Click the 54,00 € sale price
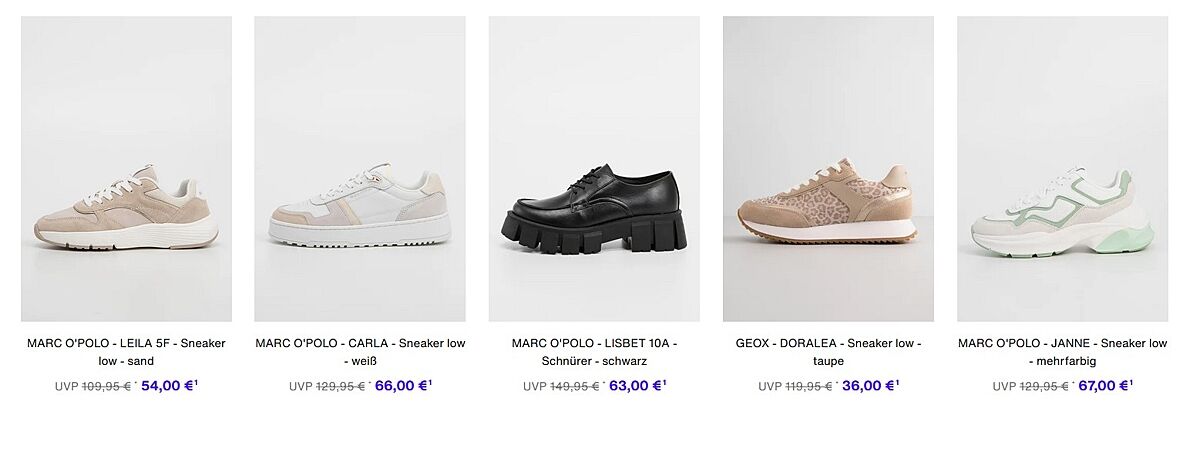1200x449 pixels. pos(168,386)
